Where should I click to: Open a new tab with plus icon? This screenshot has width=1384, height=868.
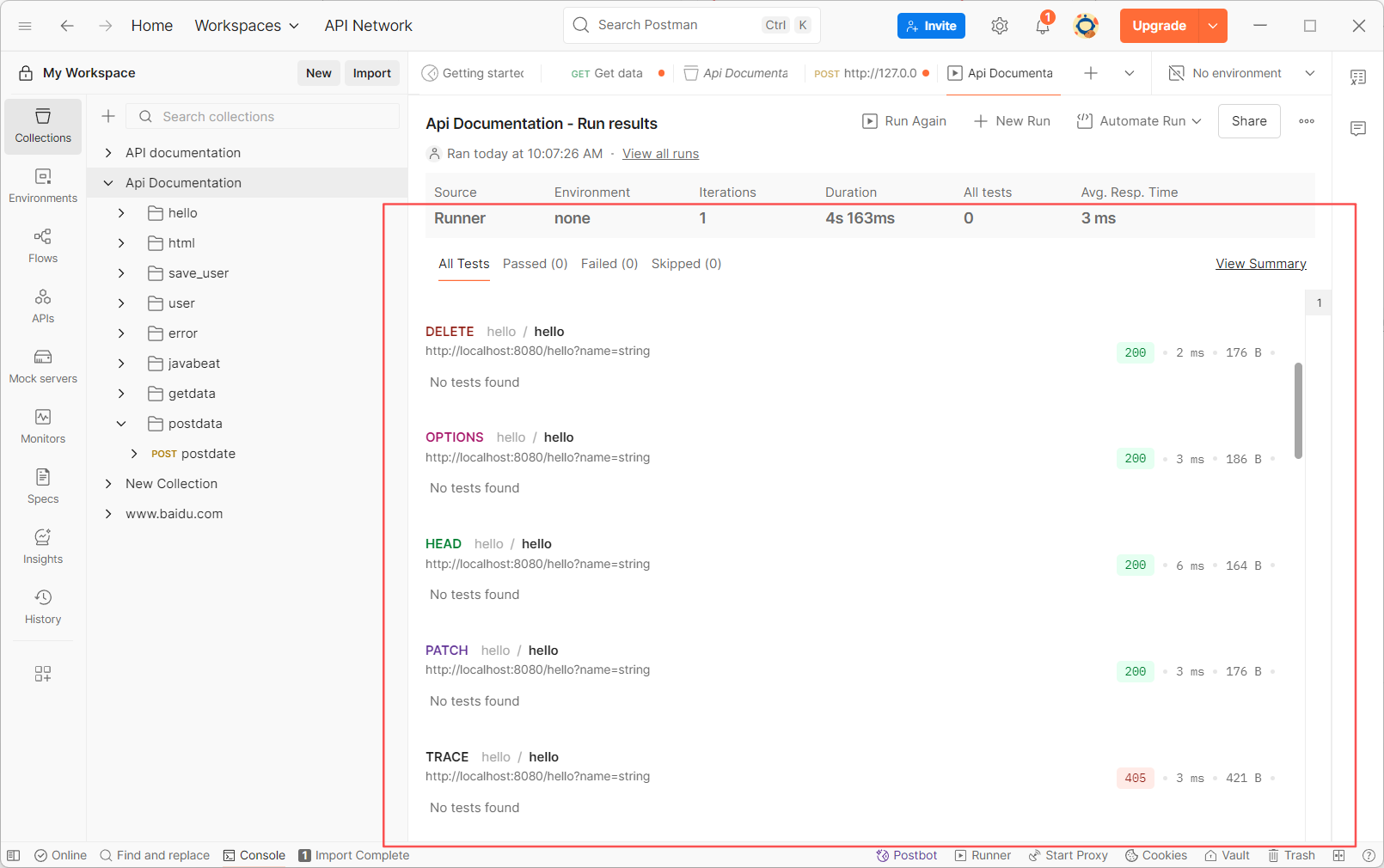tap(1091, 73)
